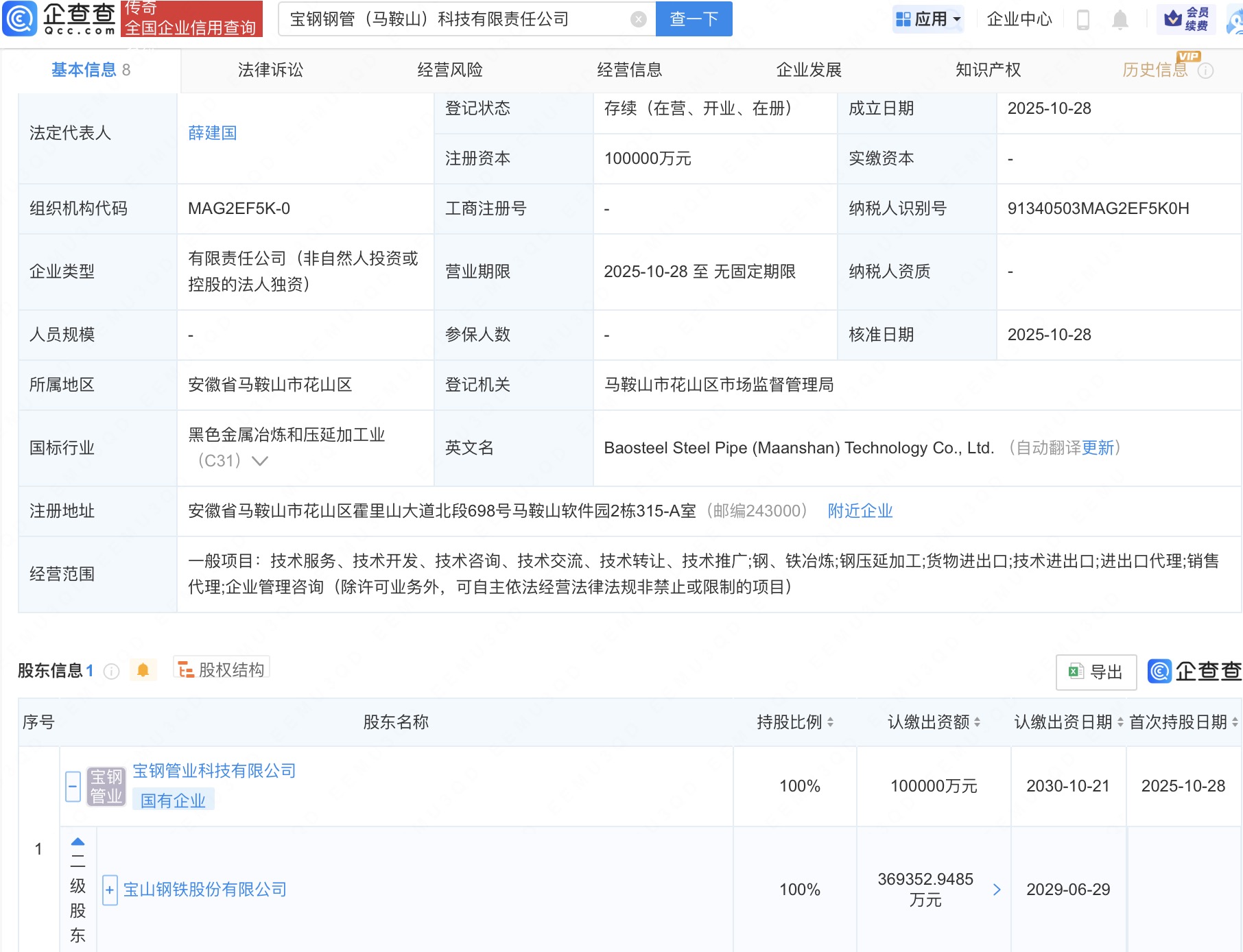Click the 附近企业 link
Screen dimensions: 1243x952
coord(860,511)
